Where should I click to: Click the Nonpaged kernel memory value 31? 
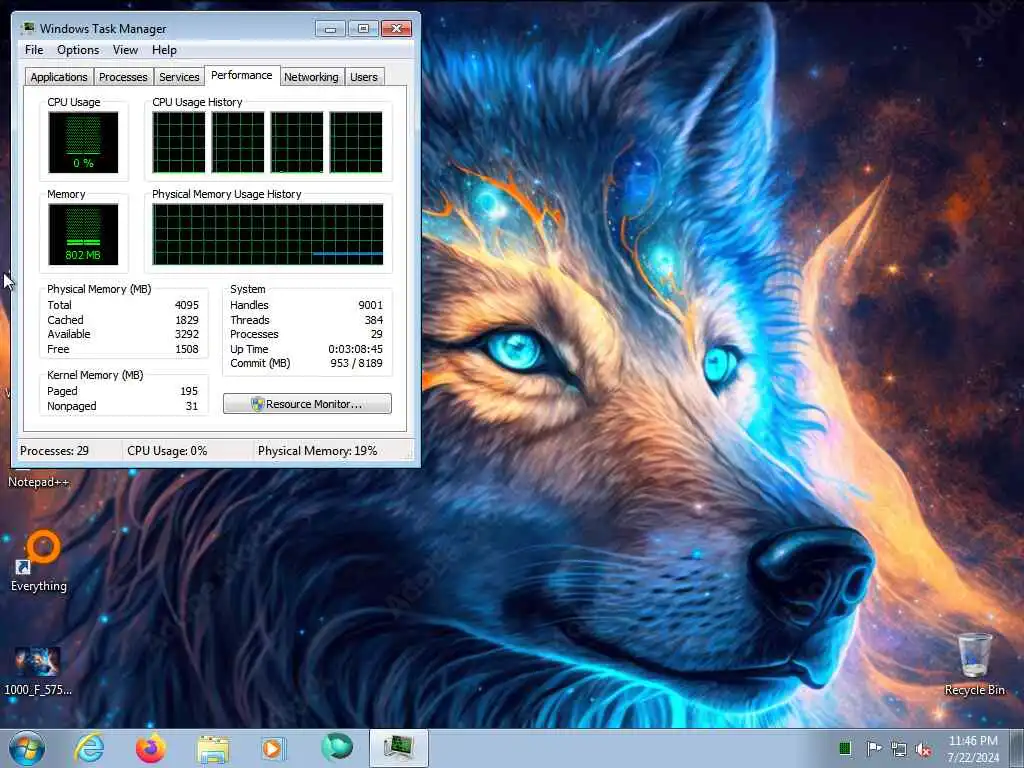(191, 406)
